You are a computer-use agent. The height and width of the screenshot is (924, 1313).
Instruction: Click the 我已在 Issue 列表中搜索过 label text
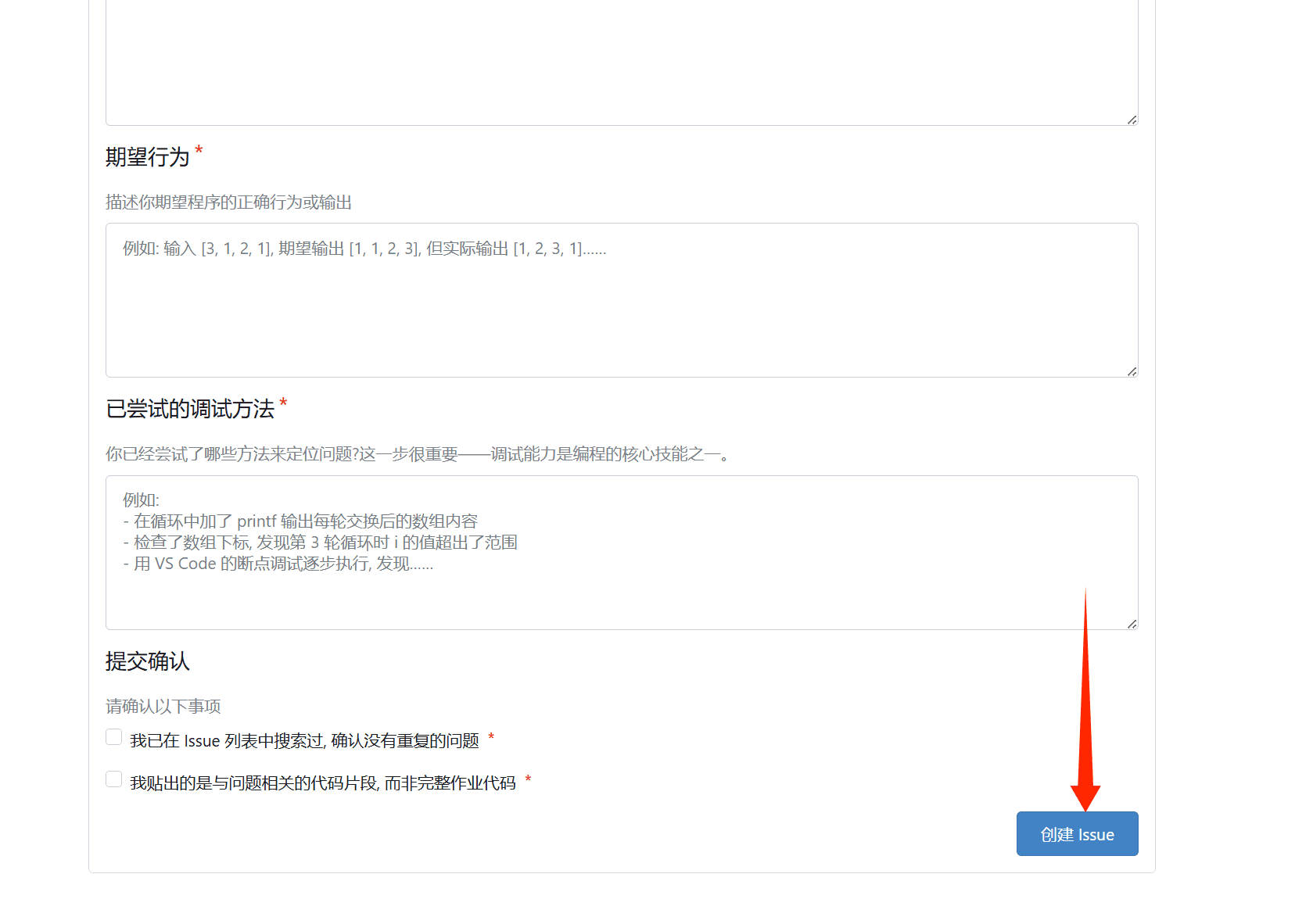tap(304, 740)
